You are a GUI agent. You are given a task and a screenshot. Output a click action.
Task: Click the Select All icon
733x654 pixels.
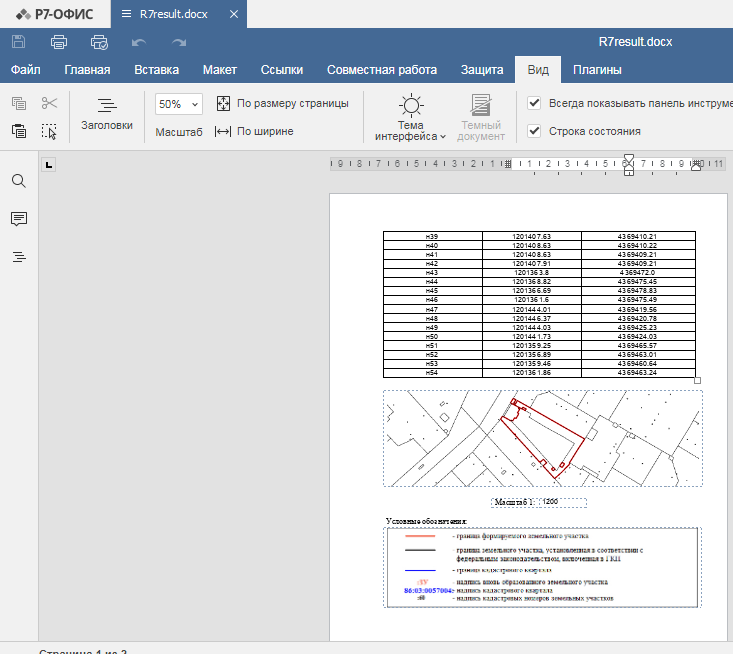(49, 131)
